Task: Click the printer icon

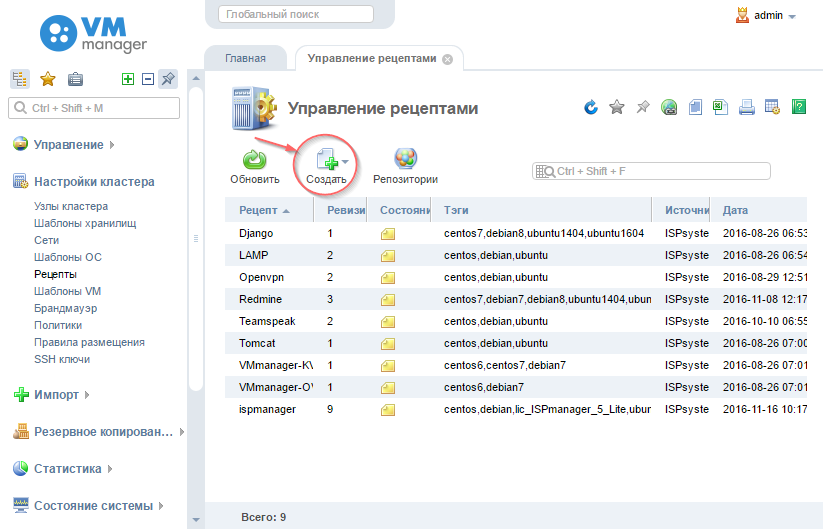Action: coord(746,107)
